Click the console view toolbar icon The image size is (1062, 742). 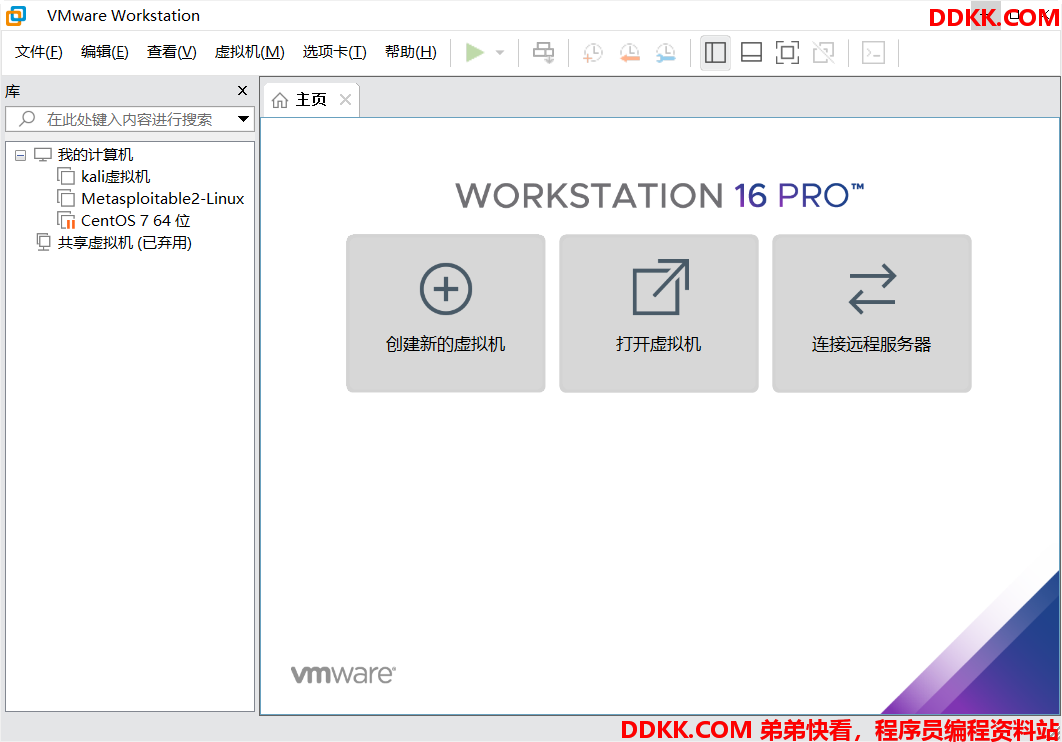pyautogui.click(x=874, y=52)
